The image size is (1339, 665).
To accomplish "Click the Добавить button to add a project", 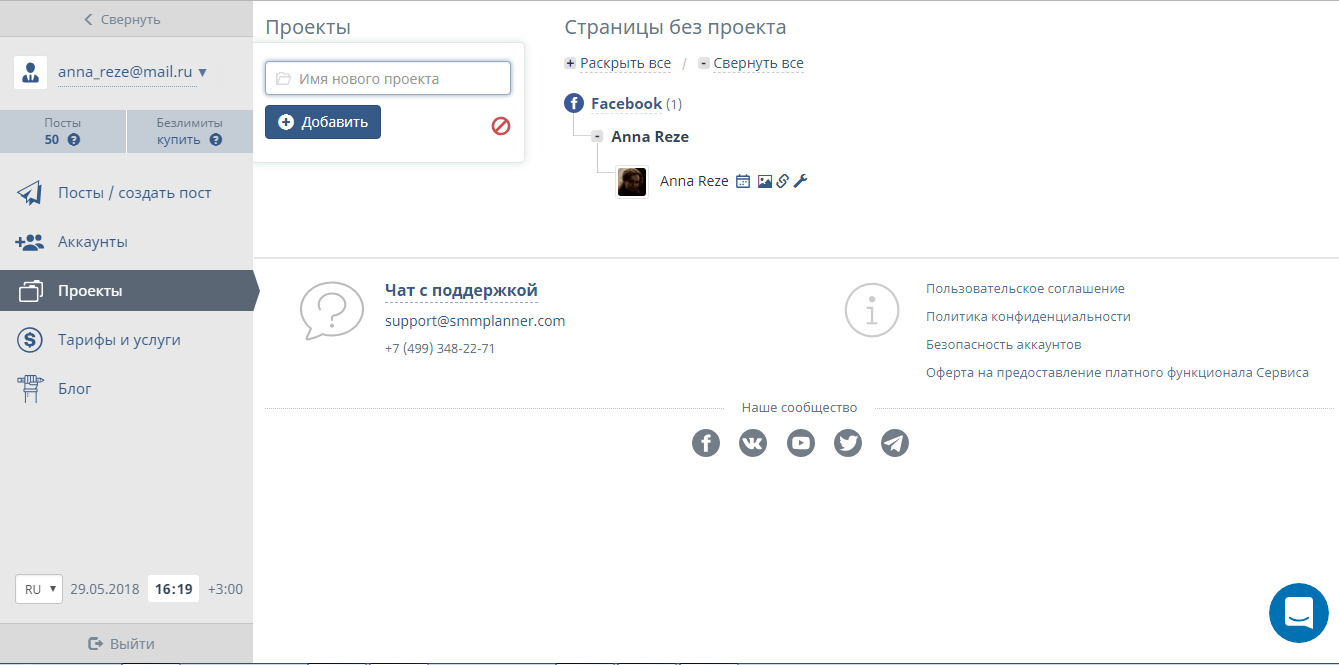I will click(322, 121).
